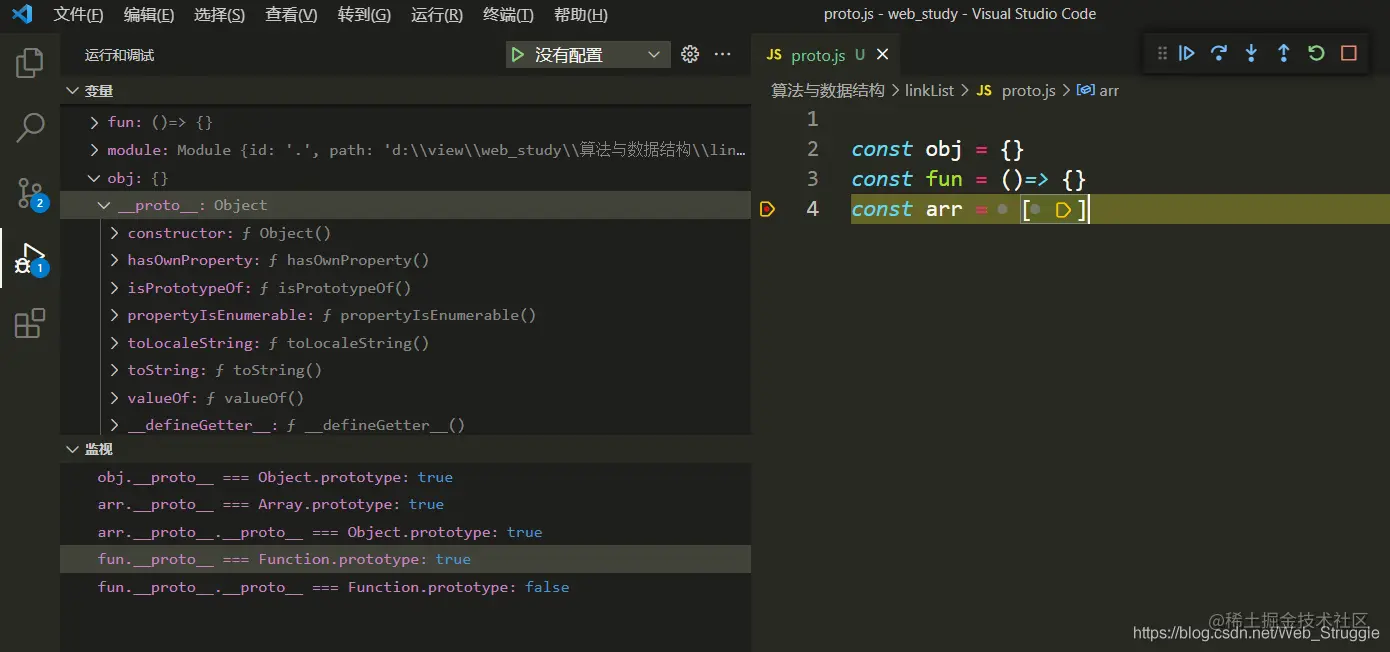1390x652 pixels.
Task: Select watch fun.__proto__ === Function.prototype
Action: pos(405,559)
